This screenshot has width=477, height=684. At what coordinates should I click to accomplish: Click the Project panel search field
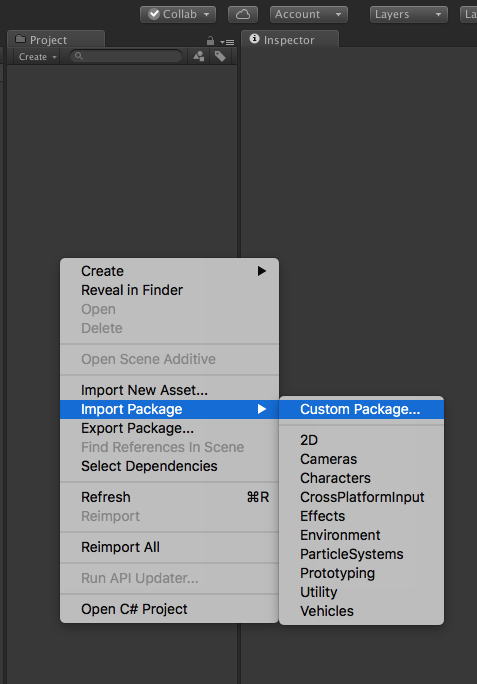(x=126, y=56)
